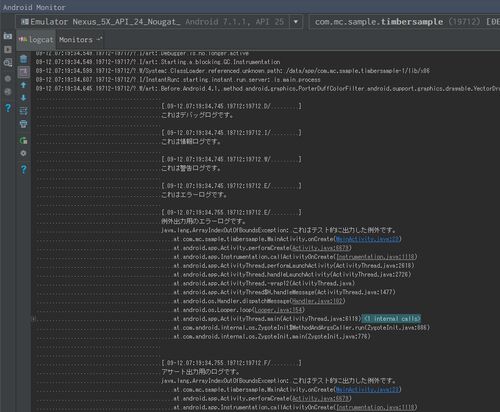Clear logcat with the trash can icon
The height and width of the screenshot is (412, 500).
(23, 59)
